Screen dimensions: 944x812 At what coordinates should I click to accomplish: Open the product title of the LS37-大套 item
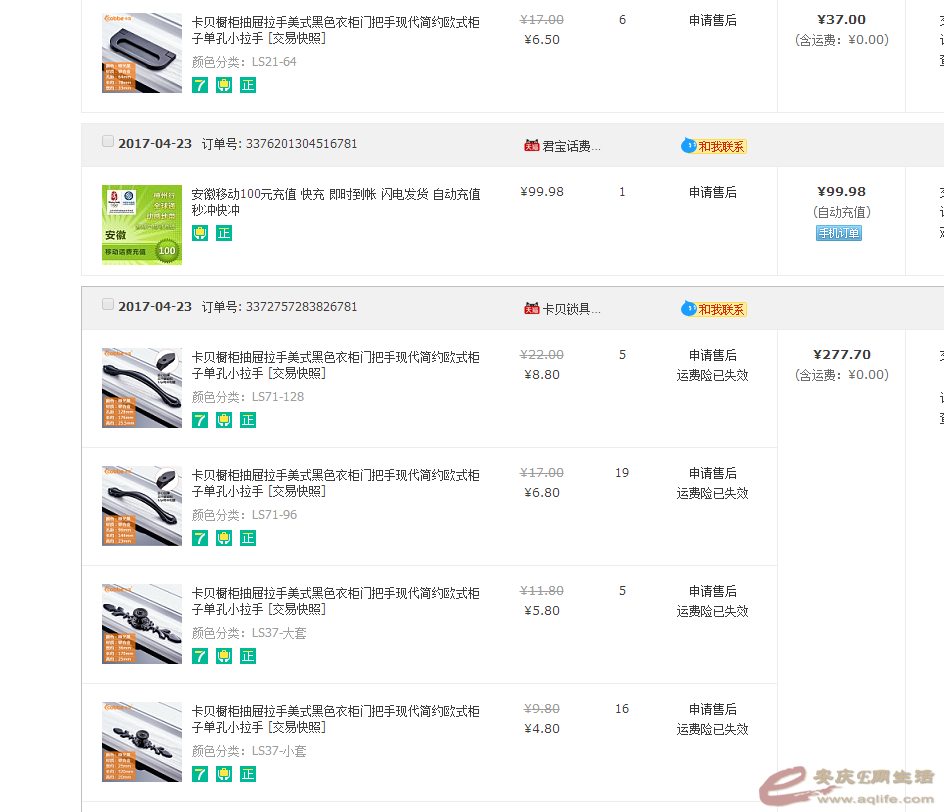(335, 601)
